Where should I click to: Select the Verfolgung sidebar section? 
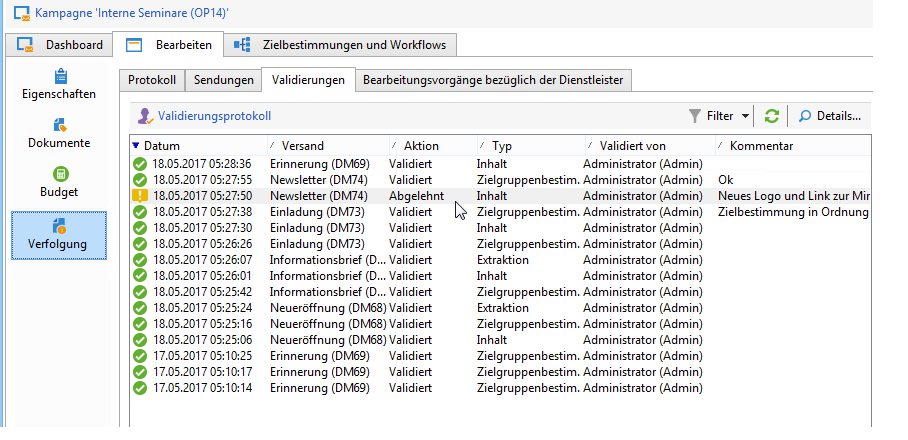[x=59, y=235]
